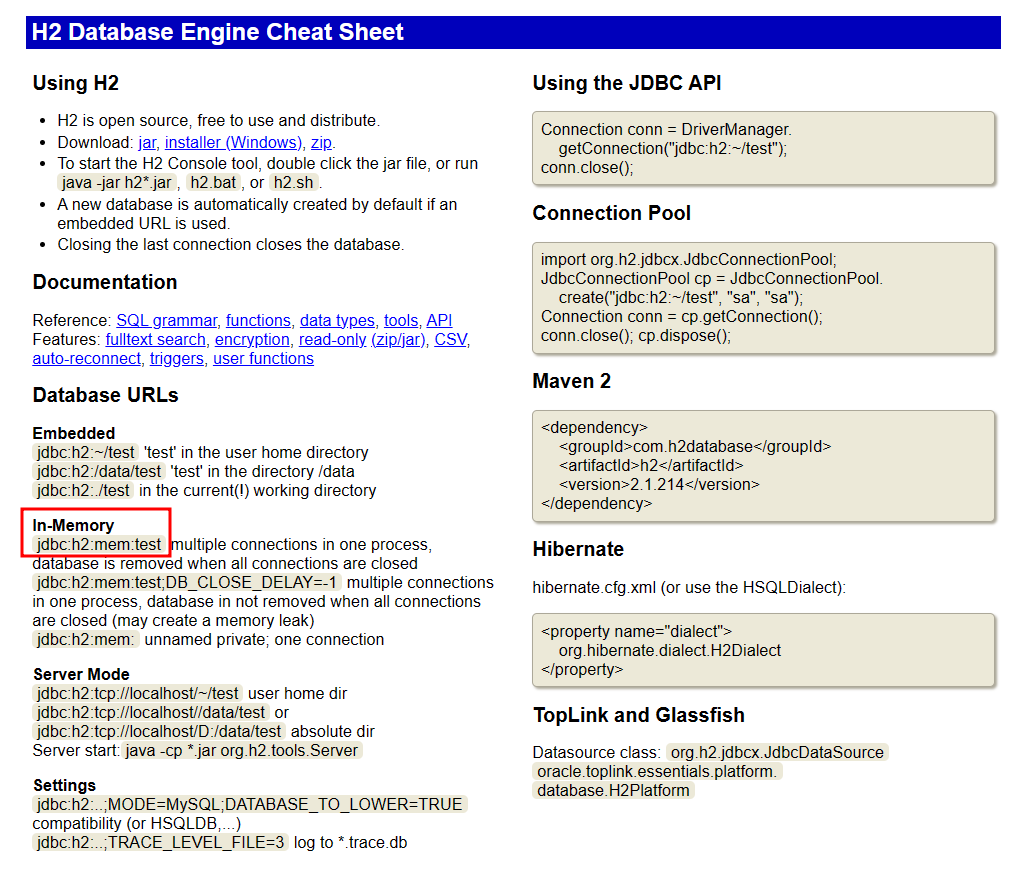Click the 'org.h2.jdbcx.JdbcDataSource' class name

pos(777,753)
